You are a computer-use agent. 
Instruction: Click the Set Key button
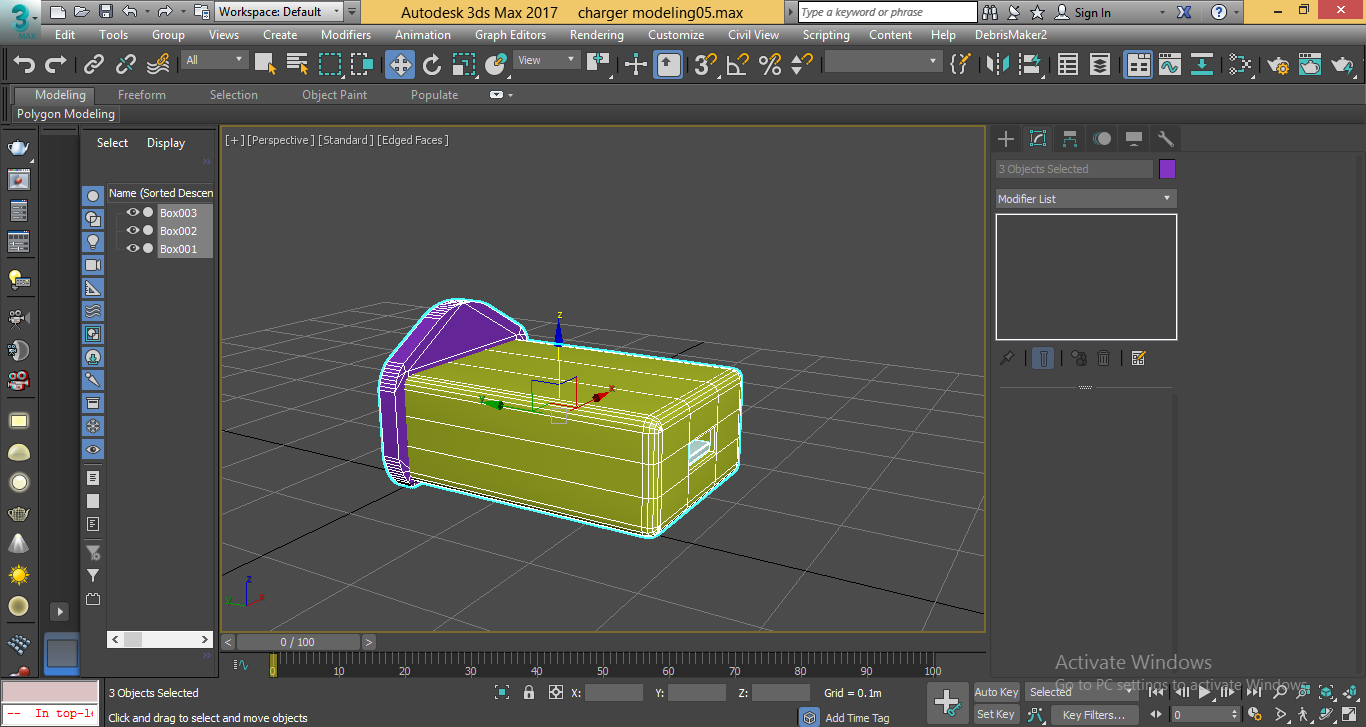pyautogui.click(x=996, y=714)
